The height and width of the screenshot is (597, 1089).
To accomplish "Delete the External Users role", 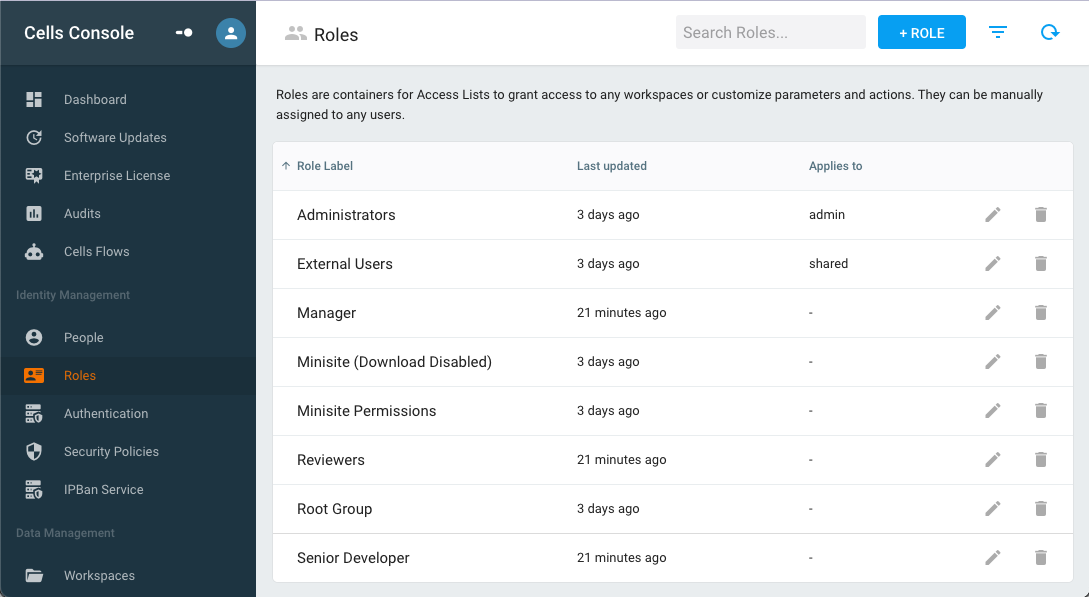I will (1040, 264).
